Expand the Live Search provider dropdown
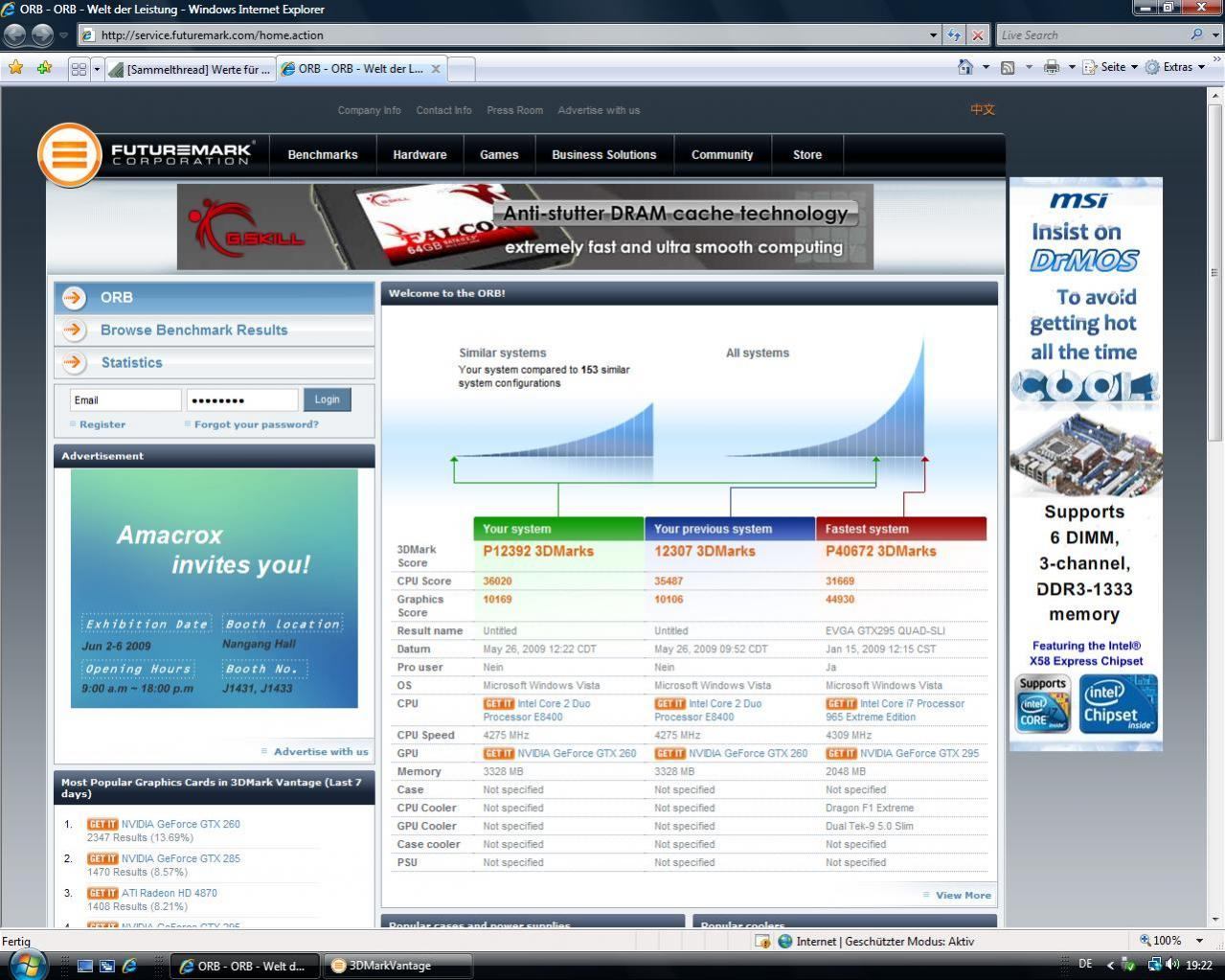Viewport: 1225px width, 980px height. click(x=1214, y=34)
